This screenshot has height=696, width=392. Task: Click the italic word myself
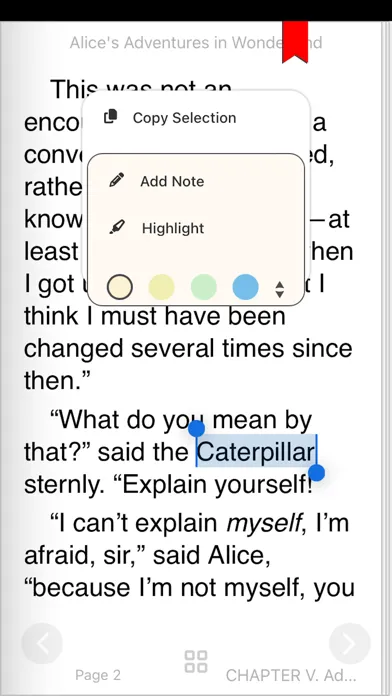click(x=265, y=525)
